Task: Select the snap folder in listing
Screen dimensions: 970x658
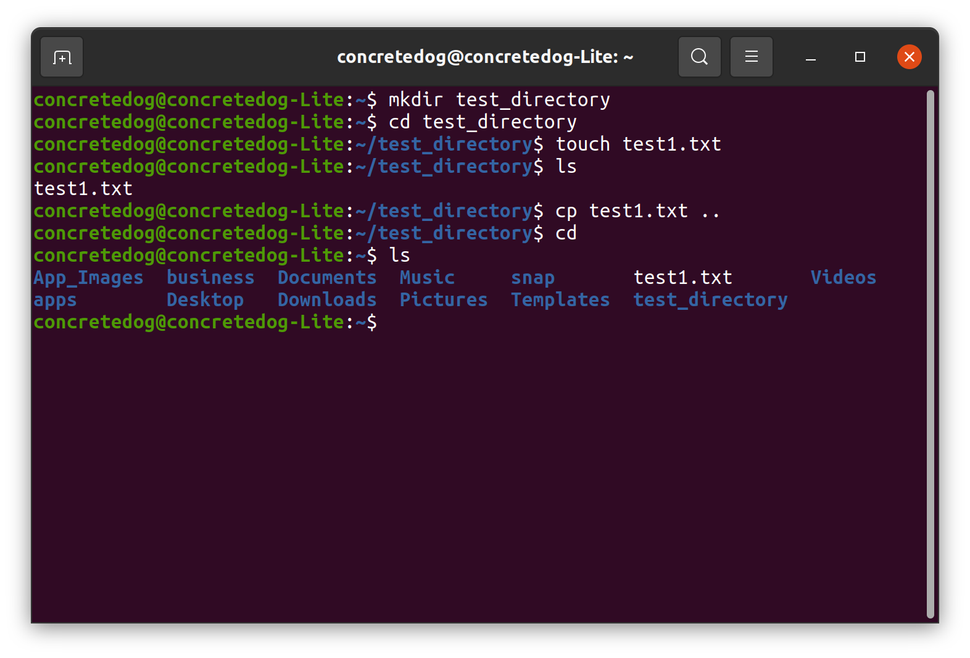Action: tap(533, 277)
